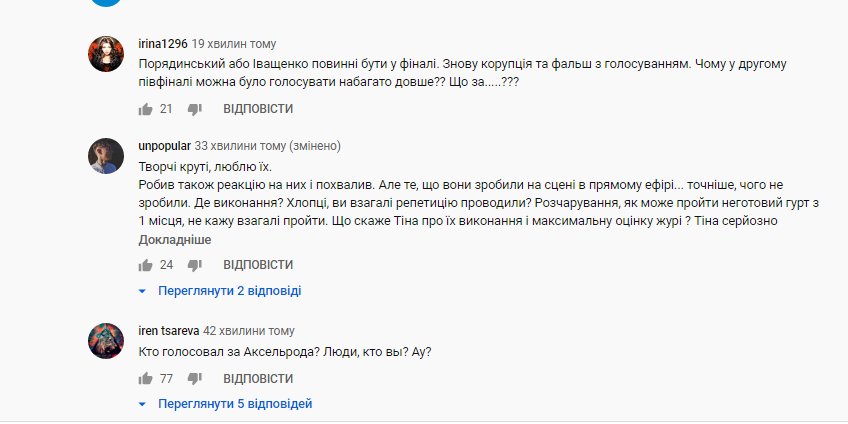Click '42 хвилини тому' comment timestamp
Screen dimensions: 848x424
(x=249, y=330)
